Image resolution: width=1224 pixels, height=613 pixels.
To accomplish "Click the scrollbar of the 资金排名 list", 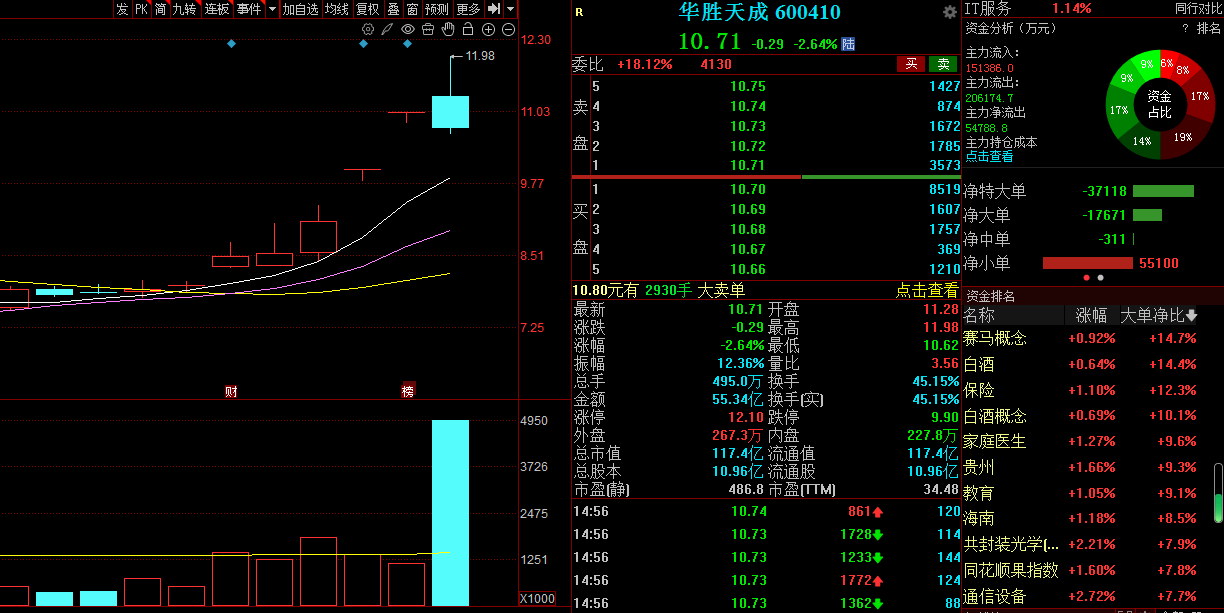I will pyautogui.click(x=1218, y=493).
